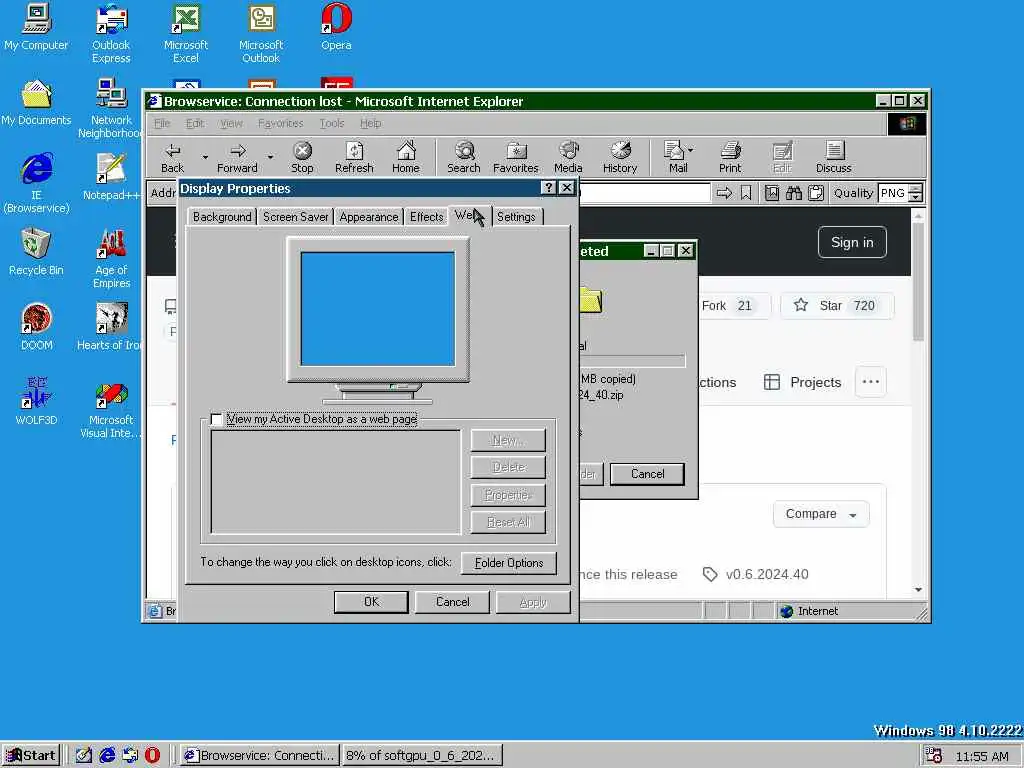Image resolution: width=1024 pixels, height=768 pixels.
Task: Select the Microsoft Excel desktop shortcut
Action: pos(185,34)
